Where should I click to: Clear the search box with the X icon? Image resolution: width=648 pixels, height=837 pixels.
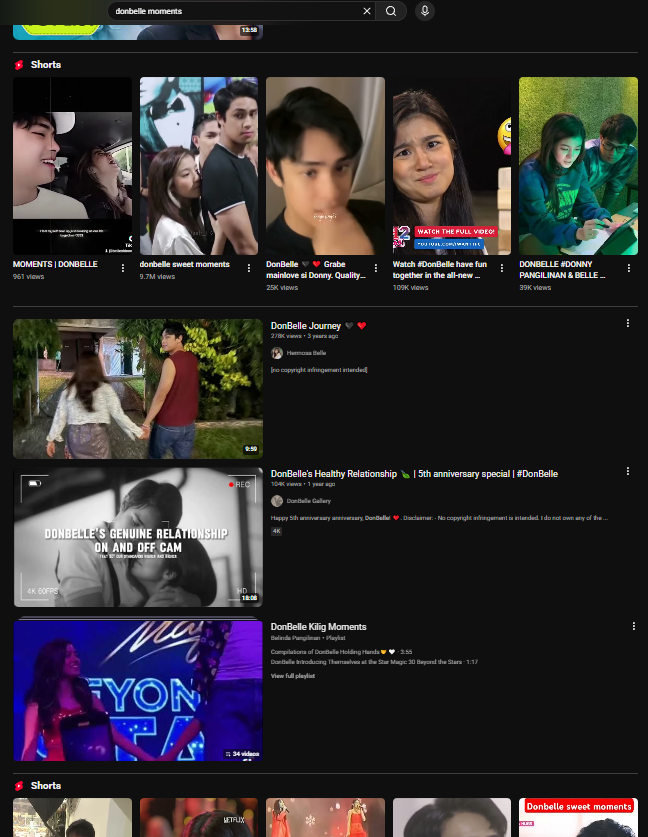(367, 11)
